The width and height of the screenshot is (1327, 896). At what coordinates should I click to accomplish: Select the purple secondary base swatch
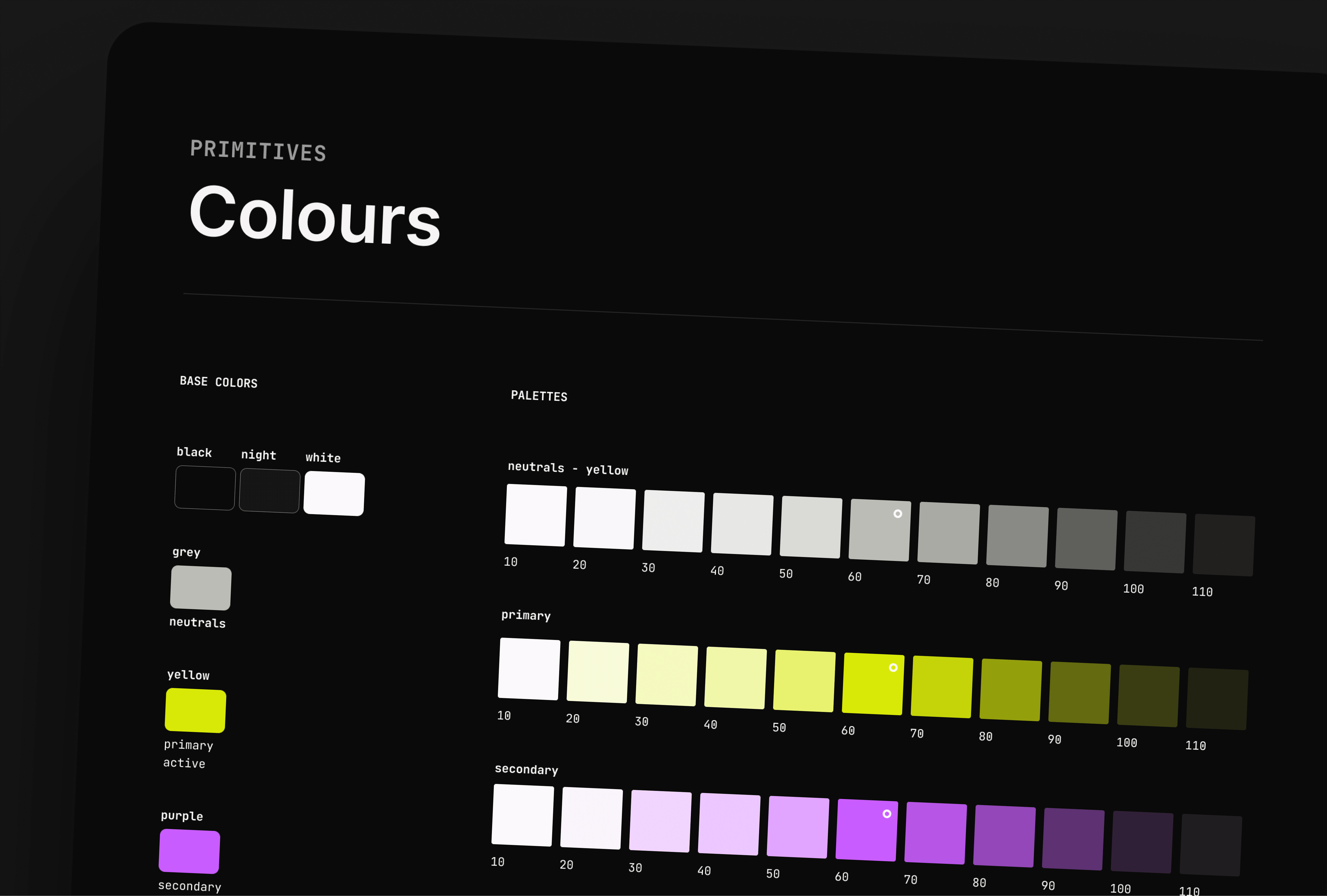coord(189,851)
